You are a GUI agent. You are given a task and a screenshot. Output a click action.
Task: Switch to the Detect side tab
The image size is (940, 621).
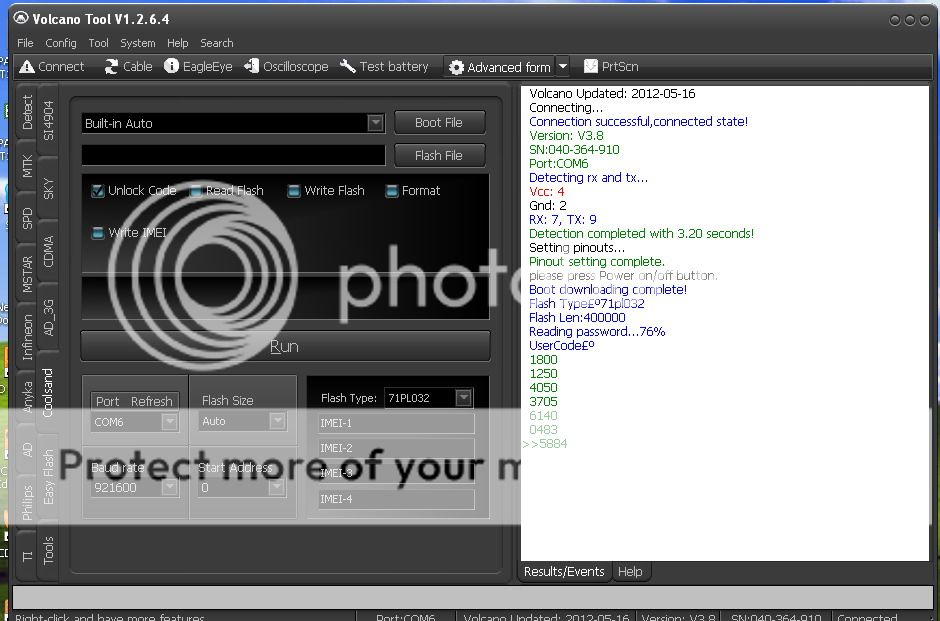point(27,112)
